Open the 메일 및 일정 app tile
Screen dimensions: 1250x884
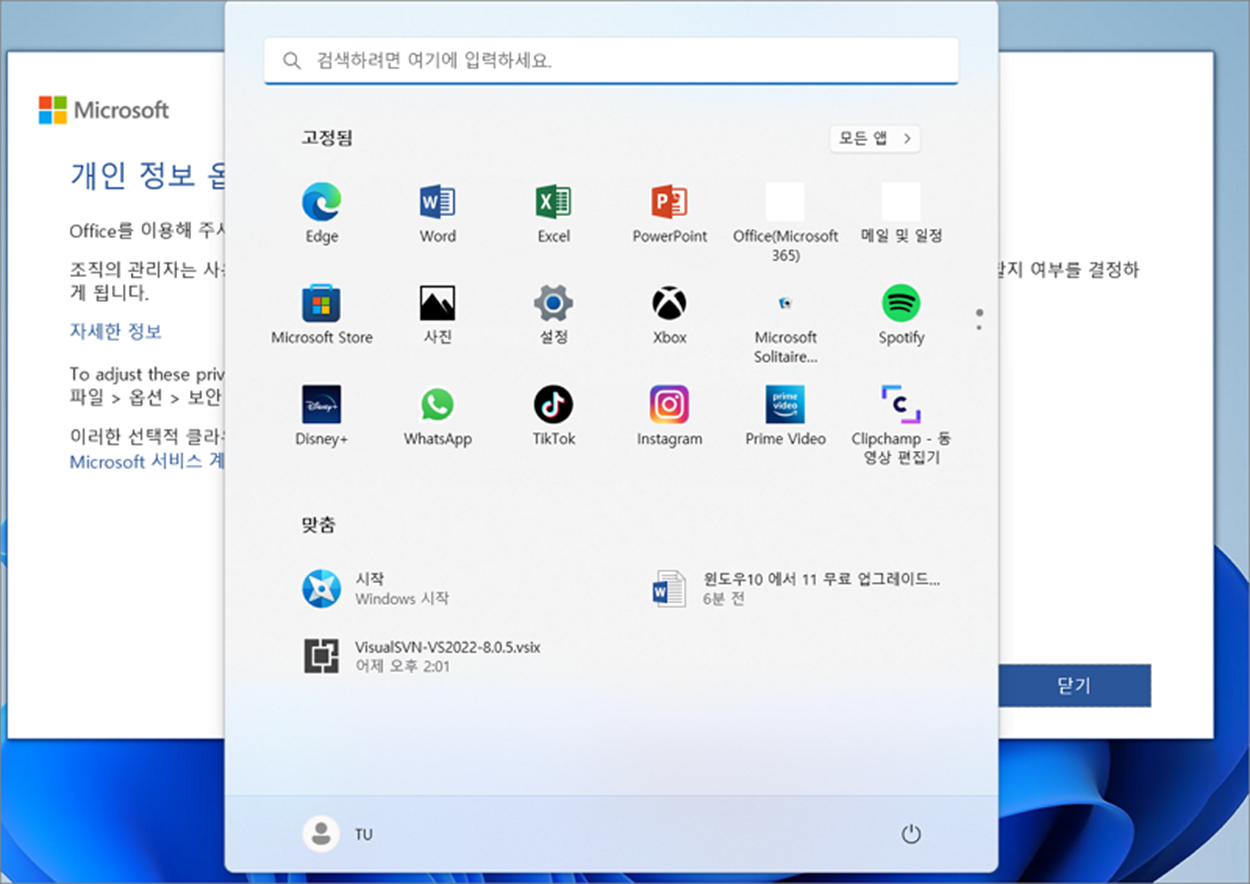tap(901, 214)
